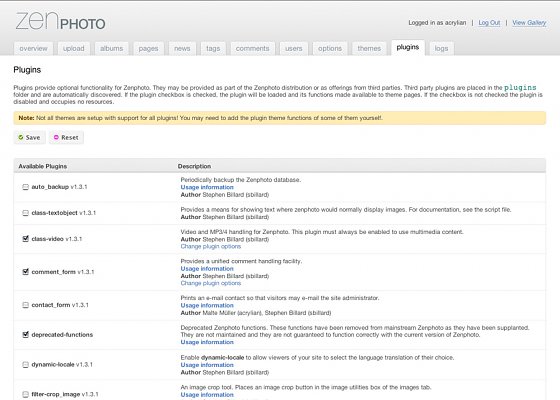Viewport: 560px width, 400px height.
Task: Go to the options tab
Action: [330, 49]
